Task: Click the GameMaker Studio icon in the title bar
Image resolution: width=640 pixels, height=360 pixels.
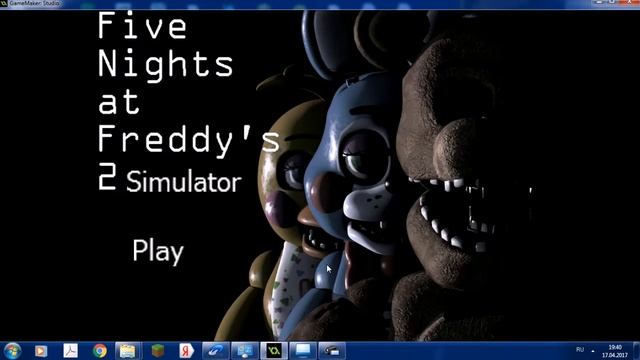Action: tap(4, 3)
